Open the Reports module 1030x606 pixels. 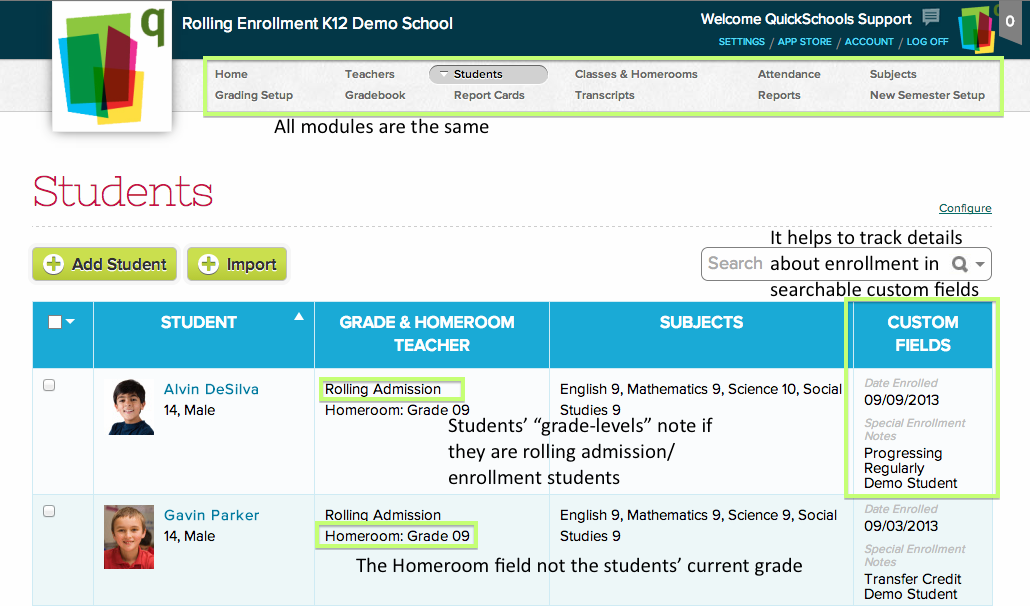coord(779,95)
